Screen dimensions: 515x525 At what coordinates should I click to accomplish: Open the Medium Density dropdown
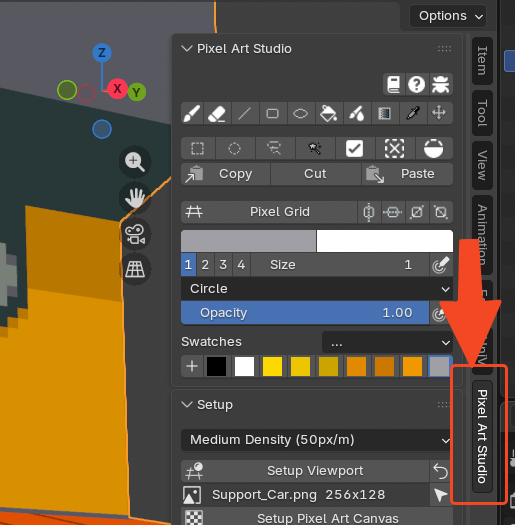[x=317, y=440]
